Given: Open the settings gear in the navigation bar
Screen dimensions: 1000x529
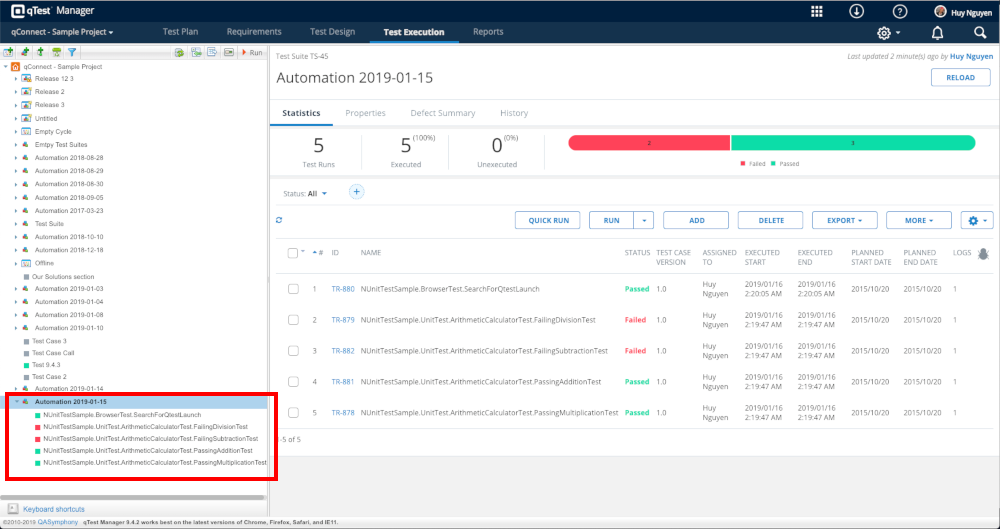Looking at the screenshot, I should [884, 33].
